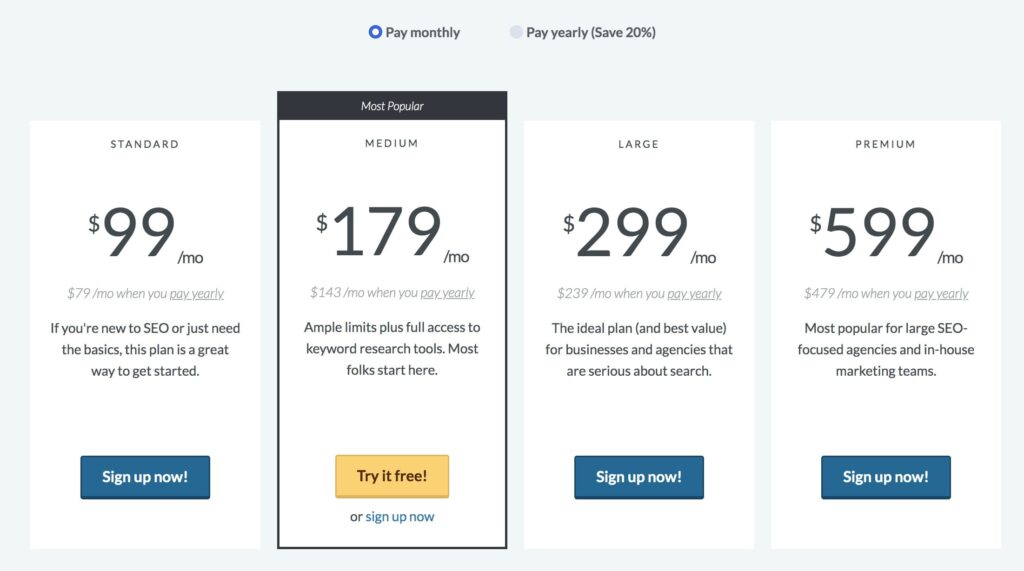
Task: Follow the pay yearly link in Large plan
Action: coord(694,294)
